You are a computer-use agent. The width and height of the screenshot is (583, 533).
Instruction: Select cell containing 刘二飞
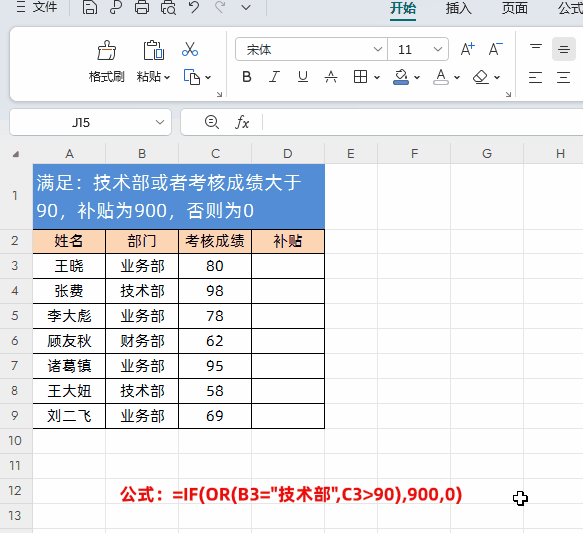coord(69,416)
